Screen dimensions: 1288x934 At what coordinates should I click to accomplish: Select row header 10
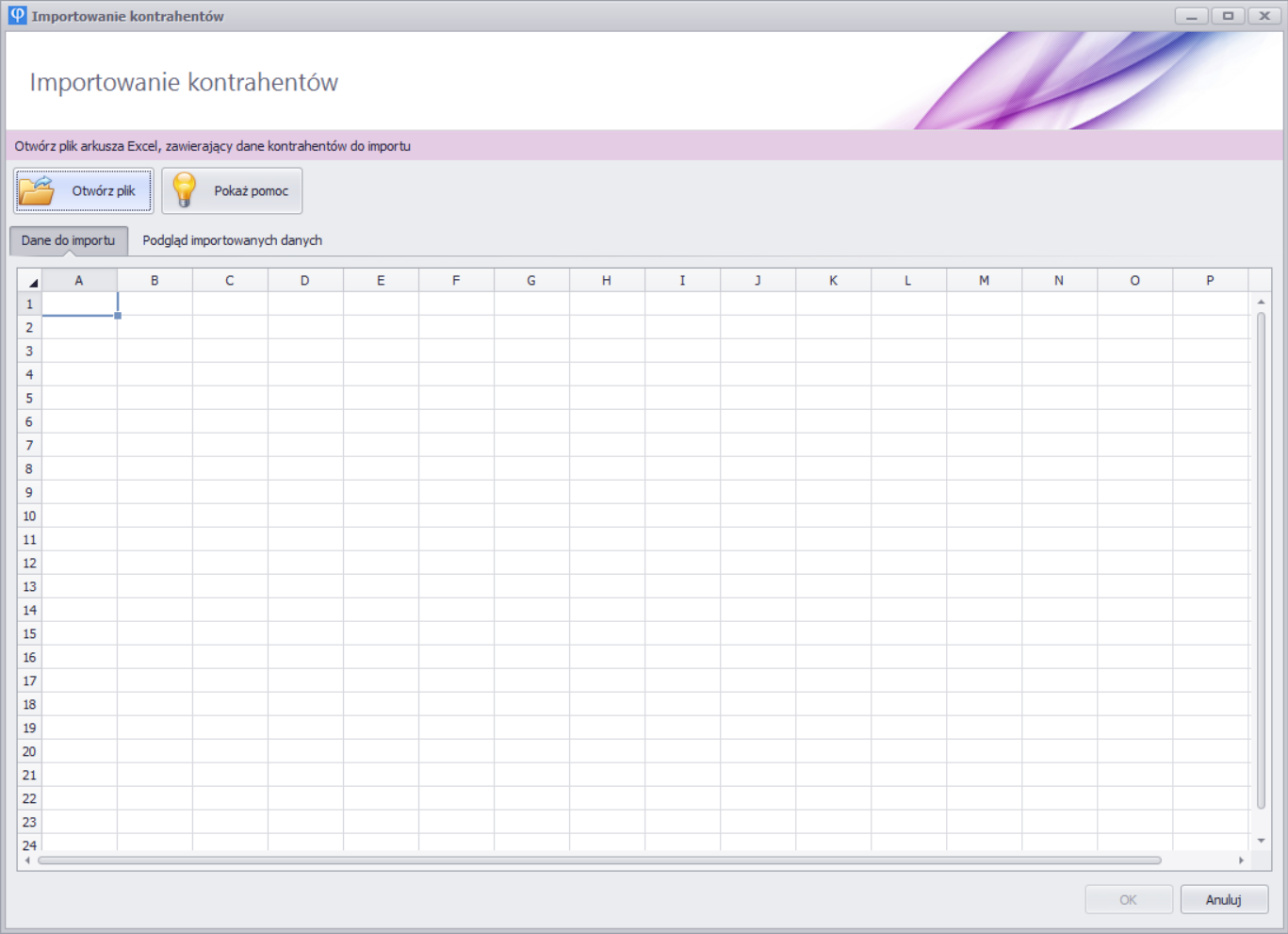point(29,516)
